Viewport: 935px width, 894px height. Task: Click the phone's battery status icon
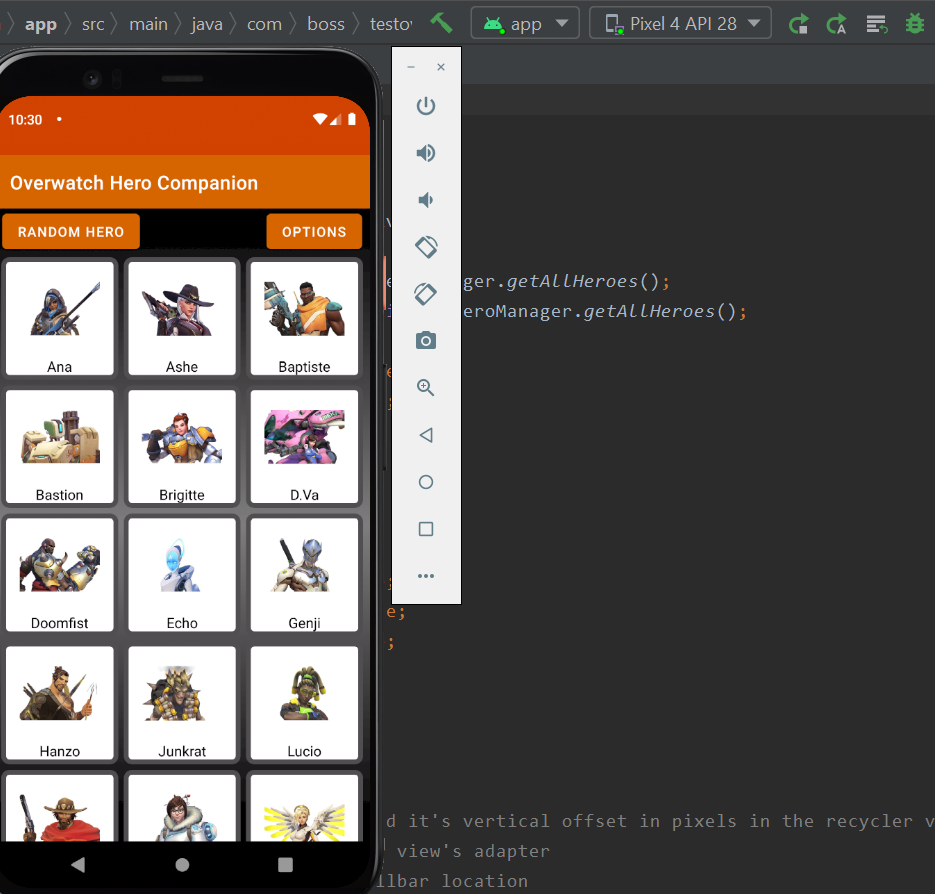coord(352,119)
